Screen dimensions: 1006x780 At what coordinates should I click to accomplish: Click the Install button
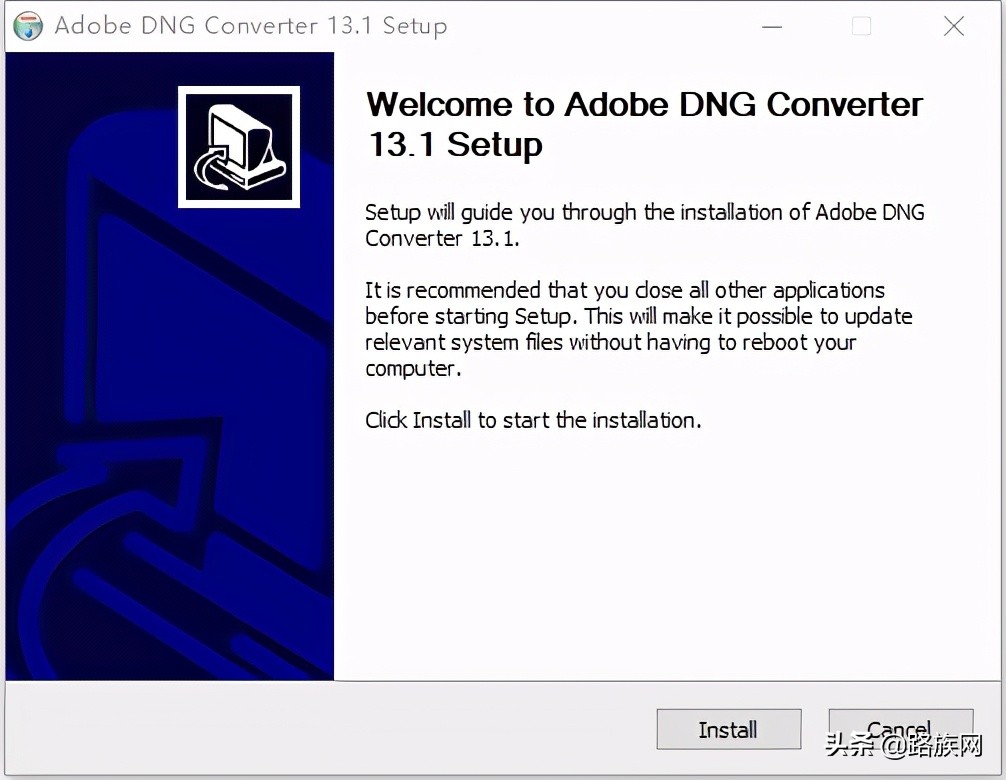(x=728, y=730)
